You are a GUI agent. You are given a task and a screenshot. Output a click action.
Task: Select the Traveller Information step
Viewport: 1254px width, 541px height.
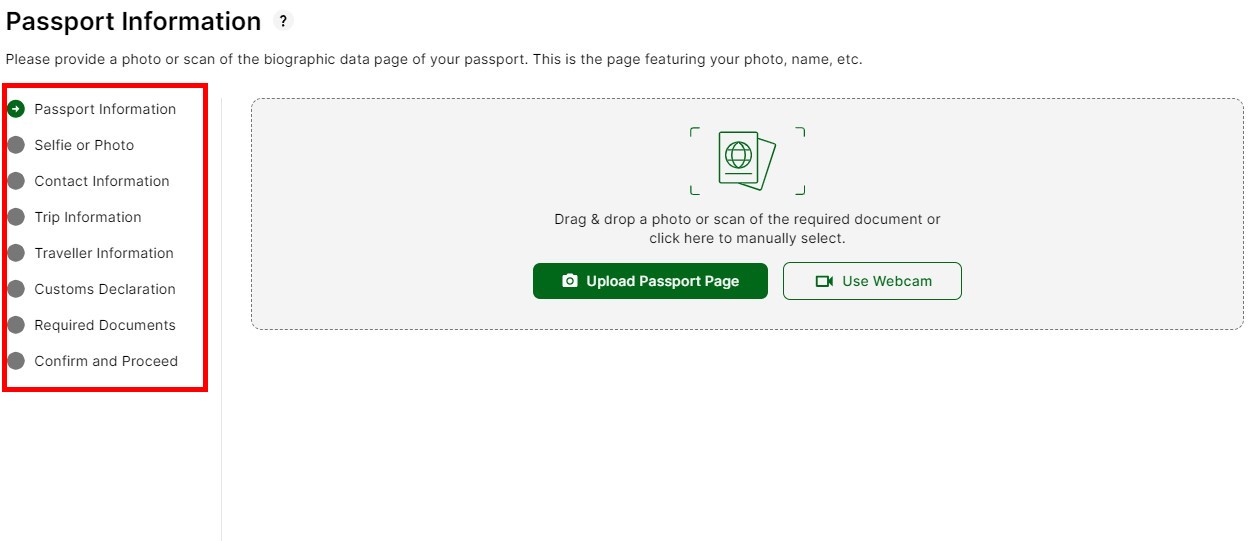[104, 253]
